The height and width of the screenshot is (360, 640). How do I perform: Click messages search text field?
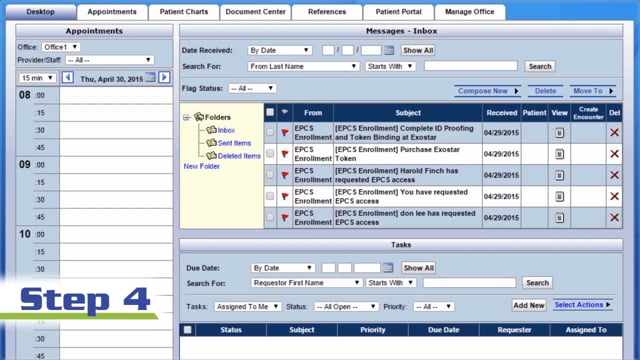coord(471,66)
